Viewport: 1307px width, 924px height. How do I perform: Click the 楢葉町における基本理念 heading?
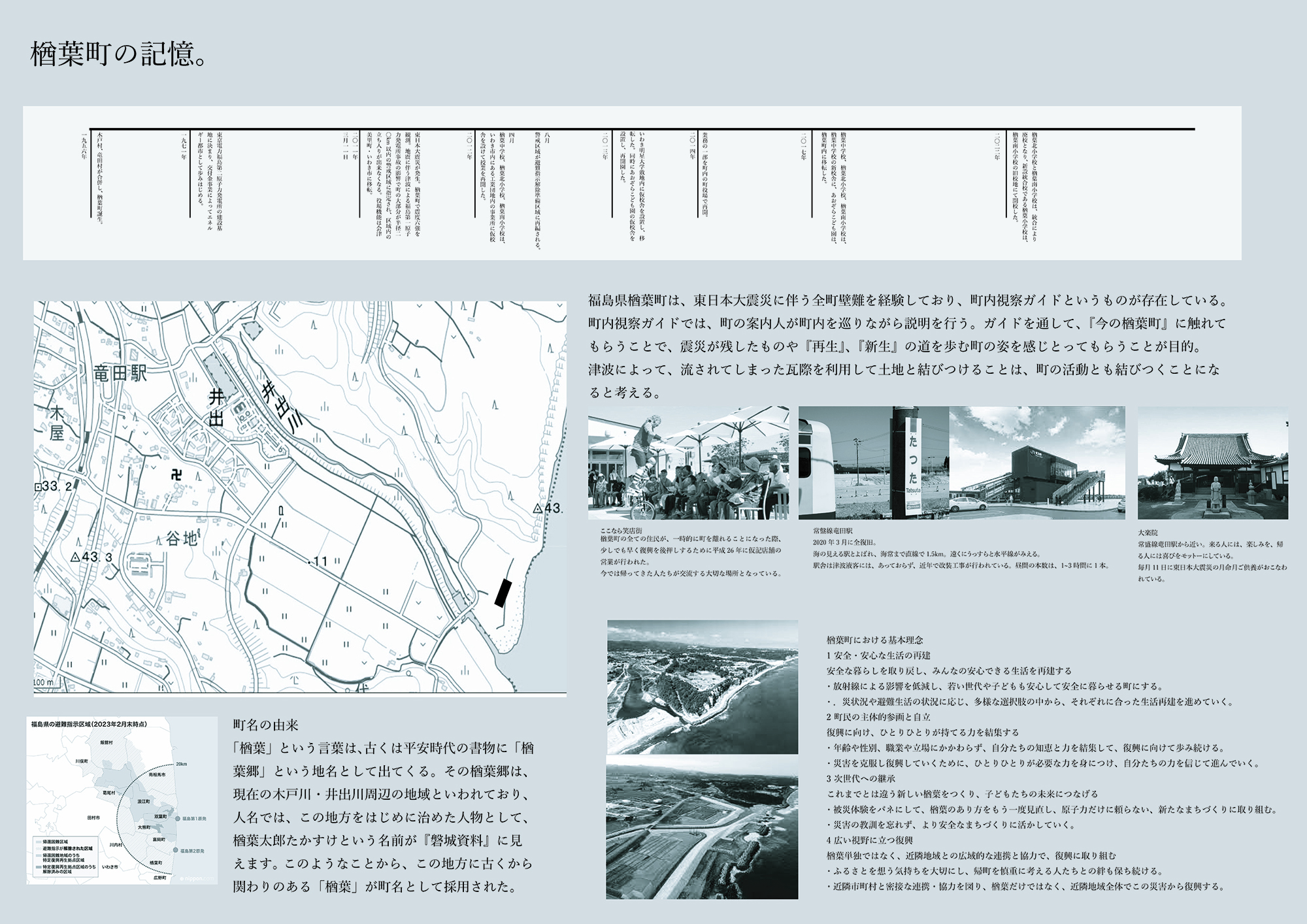click(874, 640)
